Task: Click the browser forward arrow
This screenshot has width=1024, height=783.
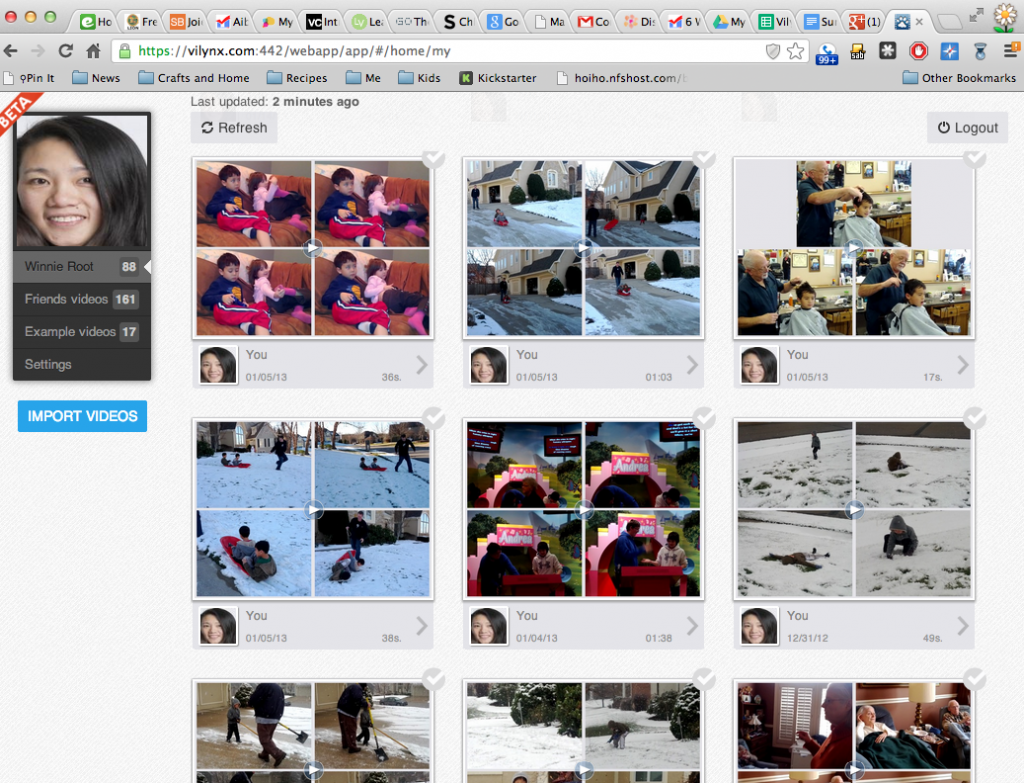Action: click(38, 51)
